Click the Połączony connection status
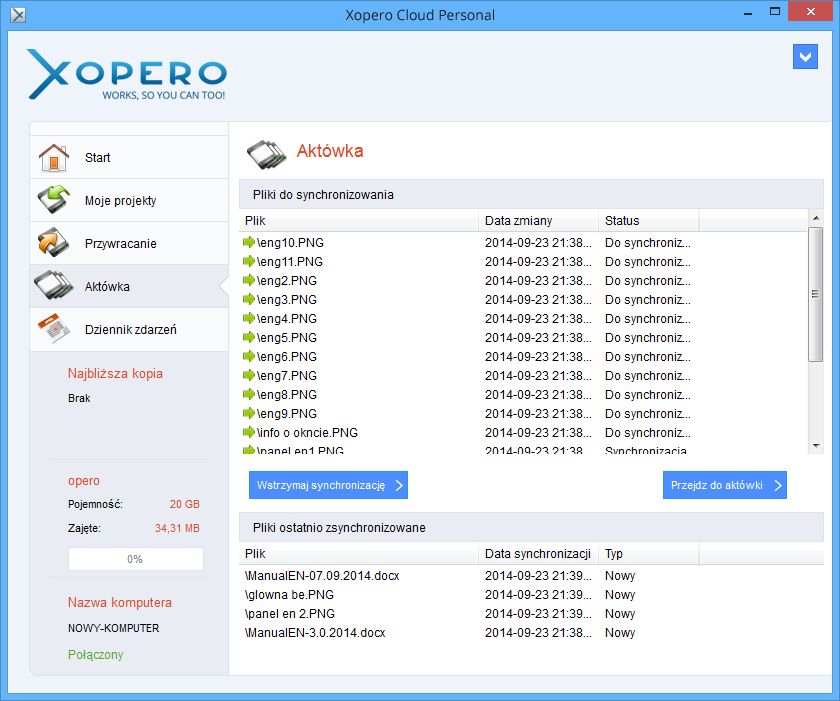Image resolution: width=840 pixels, height=701 pixels. (95, 655)
